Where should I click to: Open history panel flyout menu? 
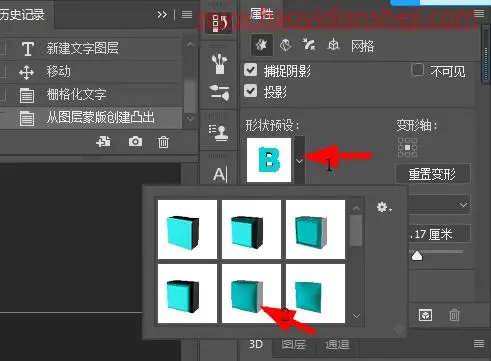[187, 15]
